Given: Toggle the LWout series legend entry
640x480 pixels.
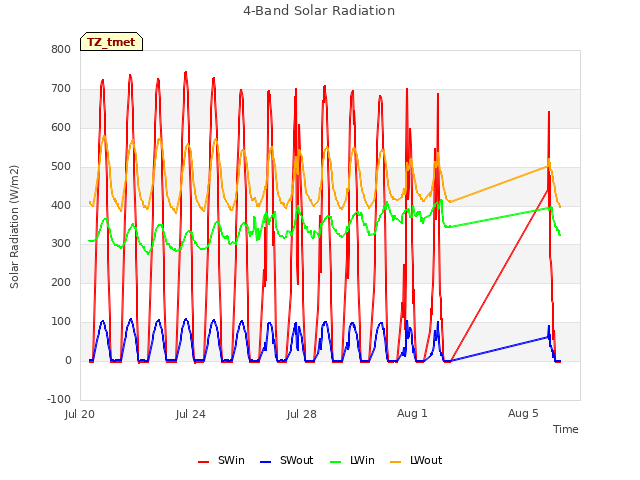Looking at the screenshot, I should coord(416,460).
